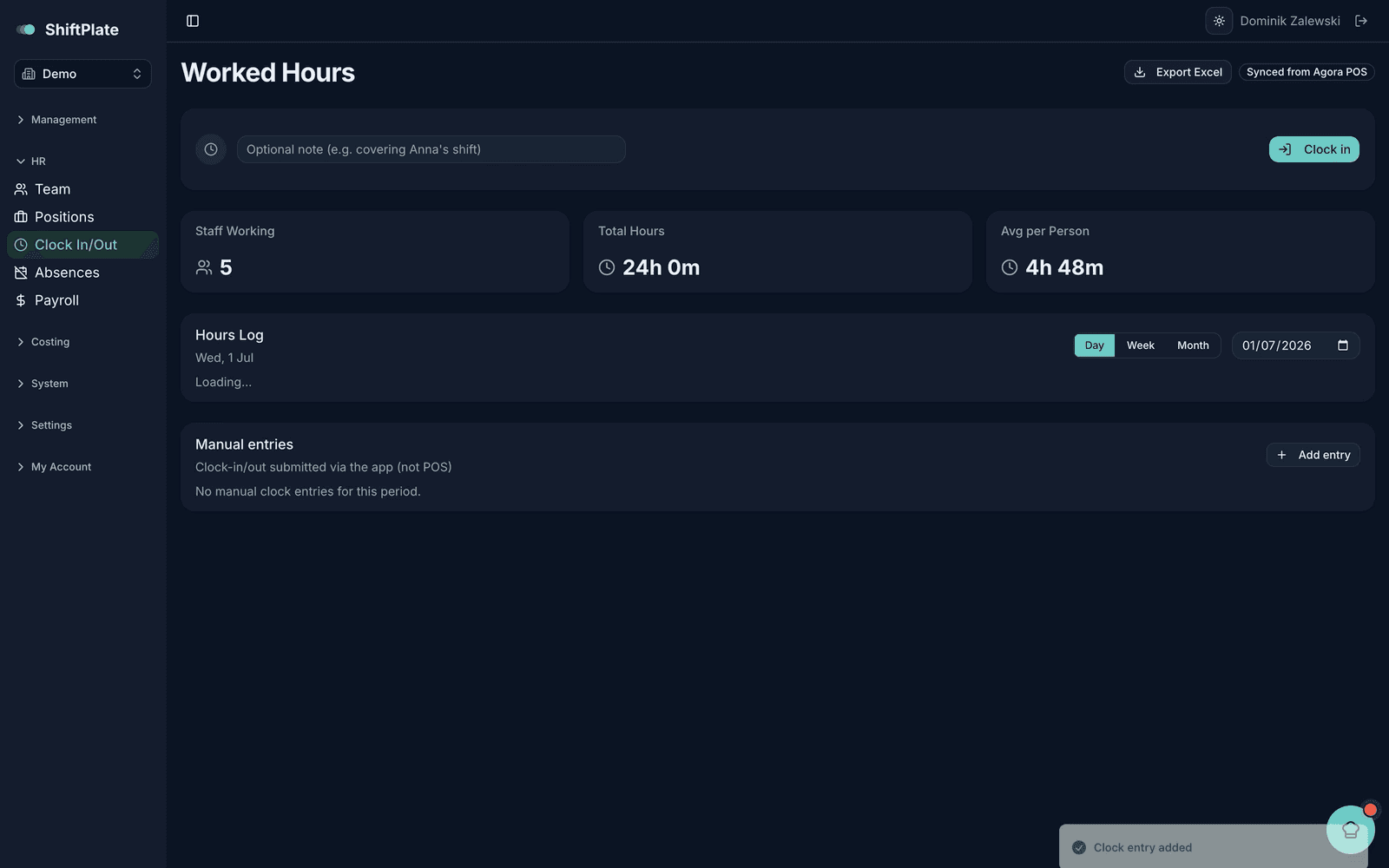
Task: Switch Hours Log to Week view
Action: pos(1140,345)
